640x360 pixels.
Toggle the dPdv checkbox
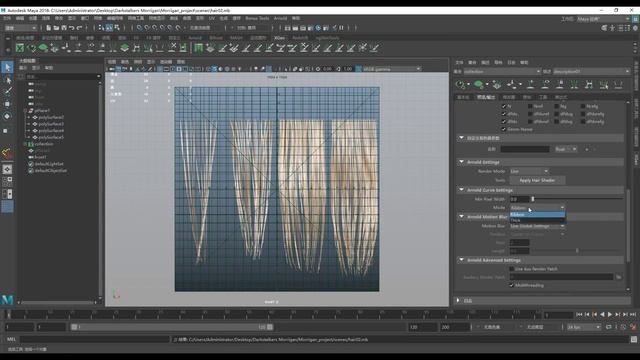click(x=504, y=121)
